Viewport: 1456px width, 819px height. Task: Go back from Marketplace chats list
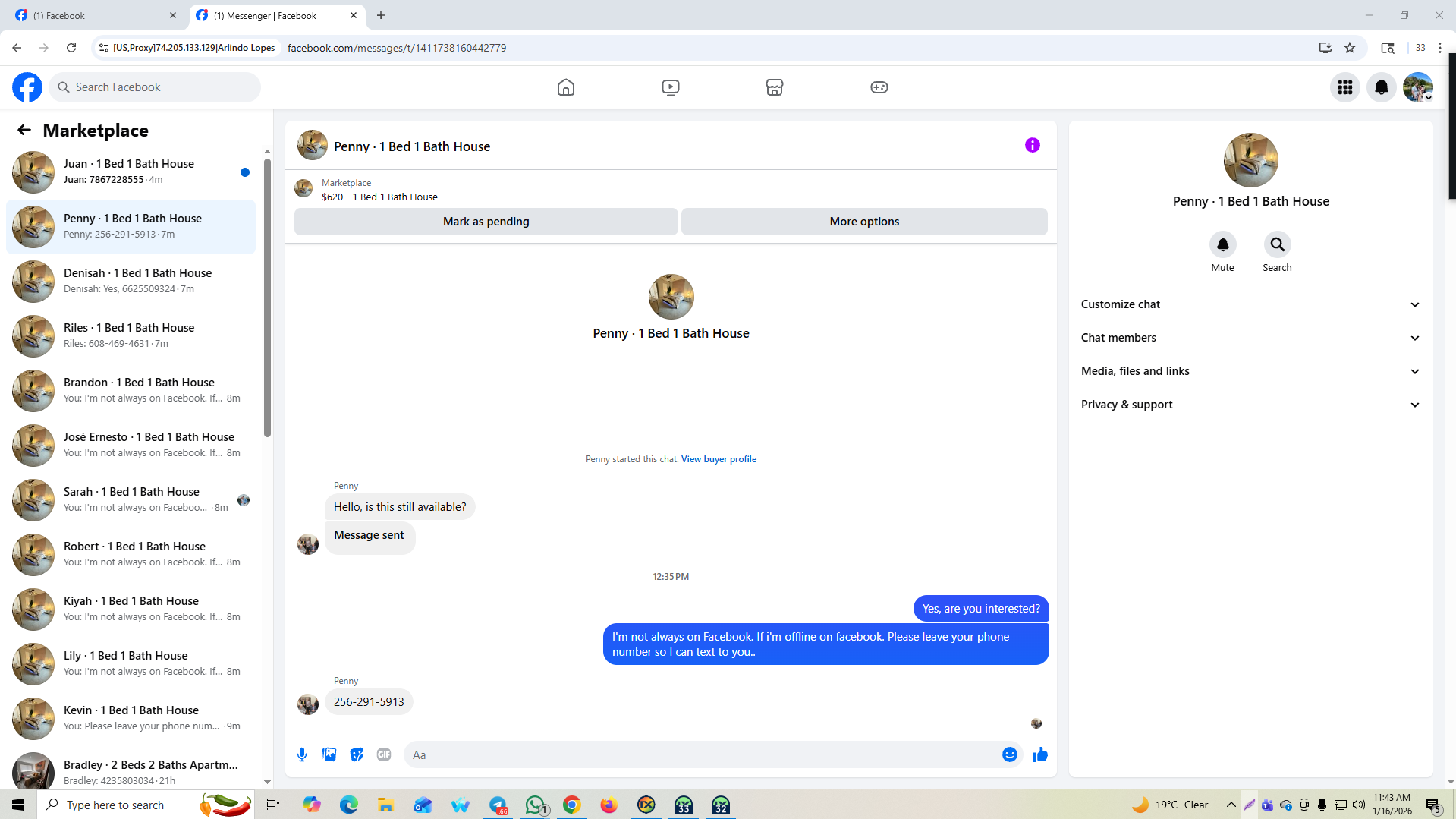(24, 130)
